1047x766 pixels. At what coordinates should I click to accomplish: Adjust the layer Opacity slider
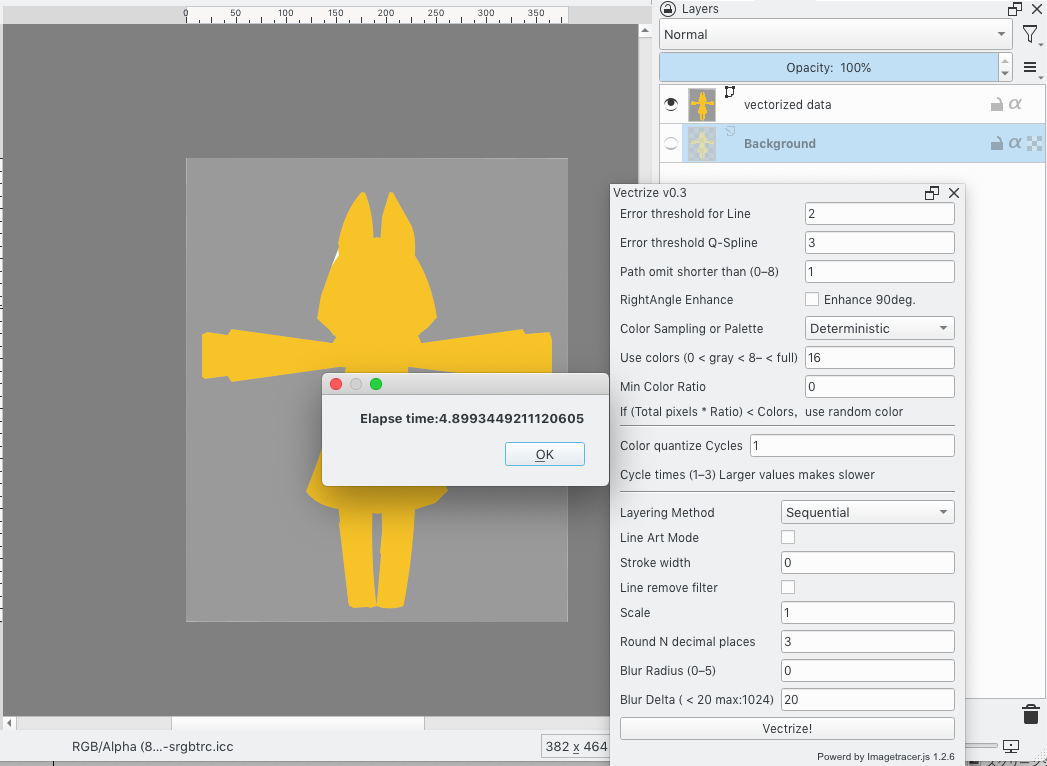[828, 68]
